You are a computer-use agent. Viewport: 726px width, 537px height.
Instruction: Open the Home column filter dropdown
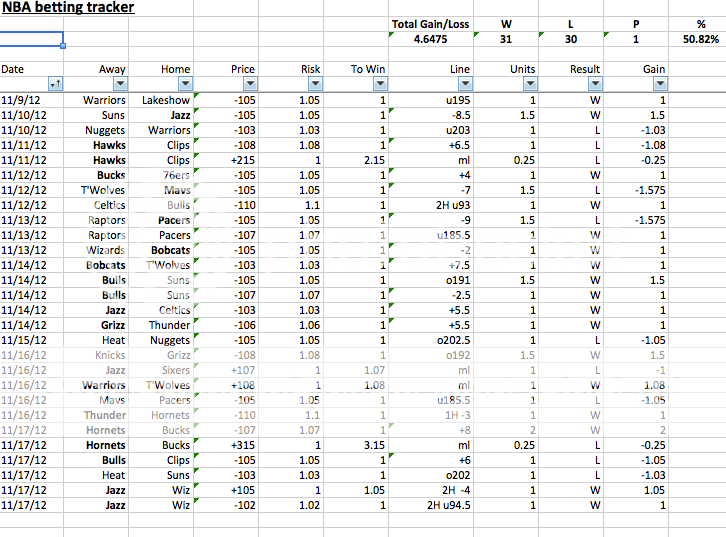(185, 84)
